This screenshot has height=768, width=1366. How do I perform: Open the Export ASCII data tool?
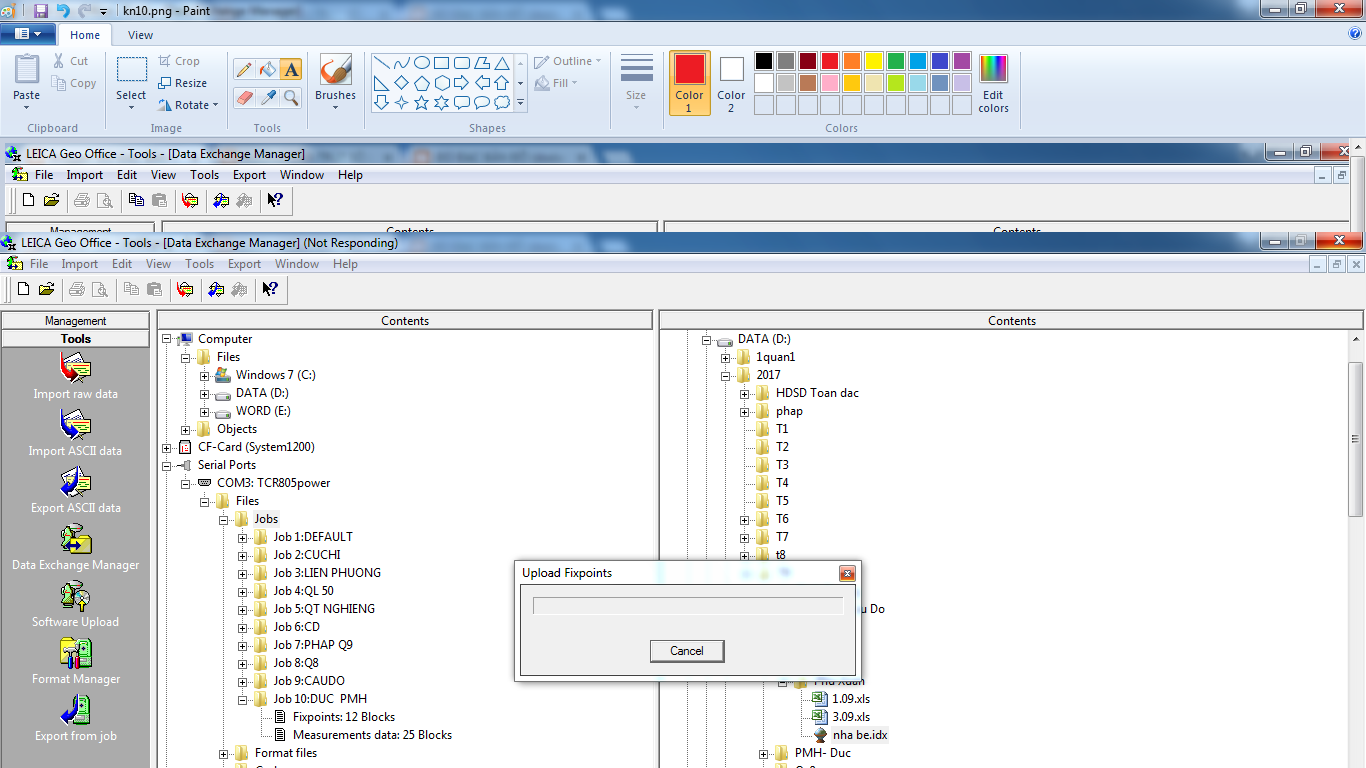tap(76, 490)
